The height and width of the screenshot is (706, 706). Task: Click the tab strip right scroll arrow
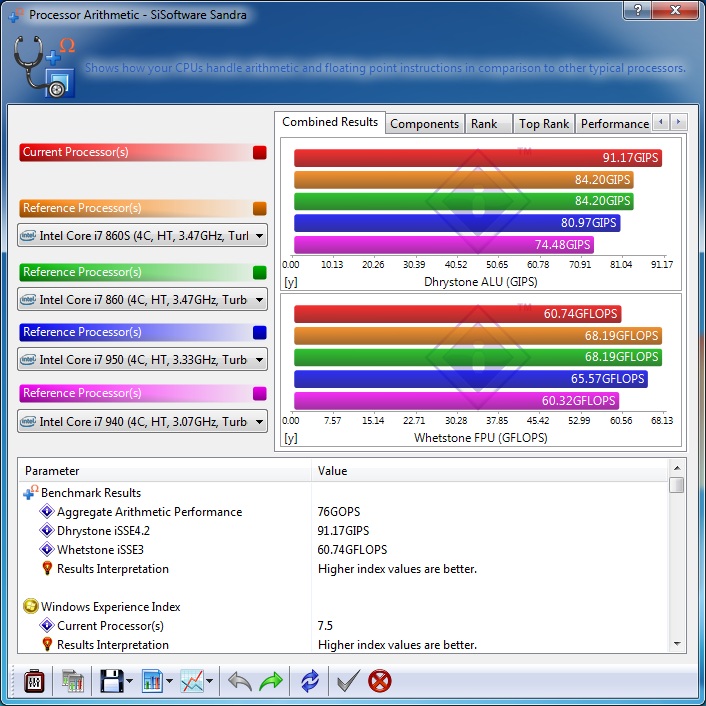pyautogui.click(x=679, y=122)
